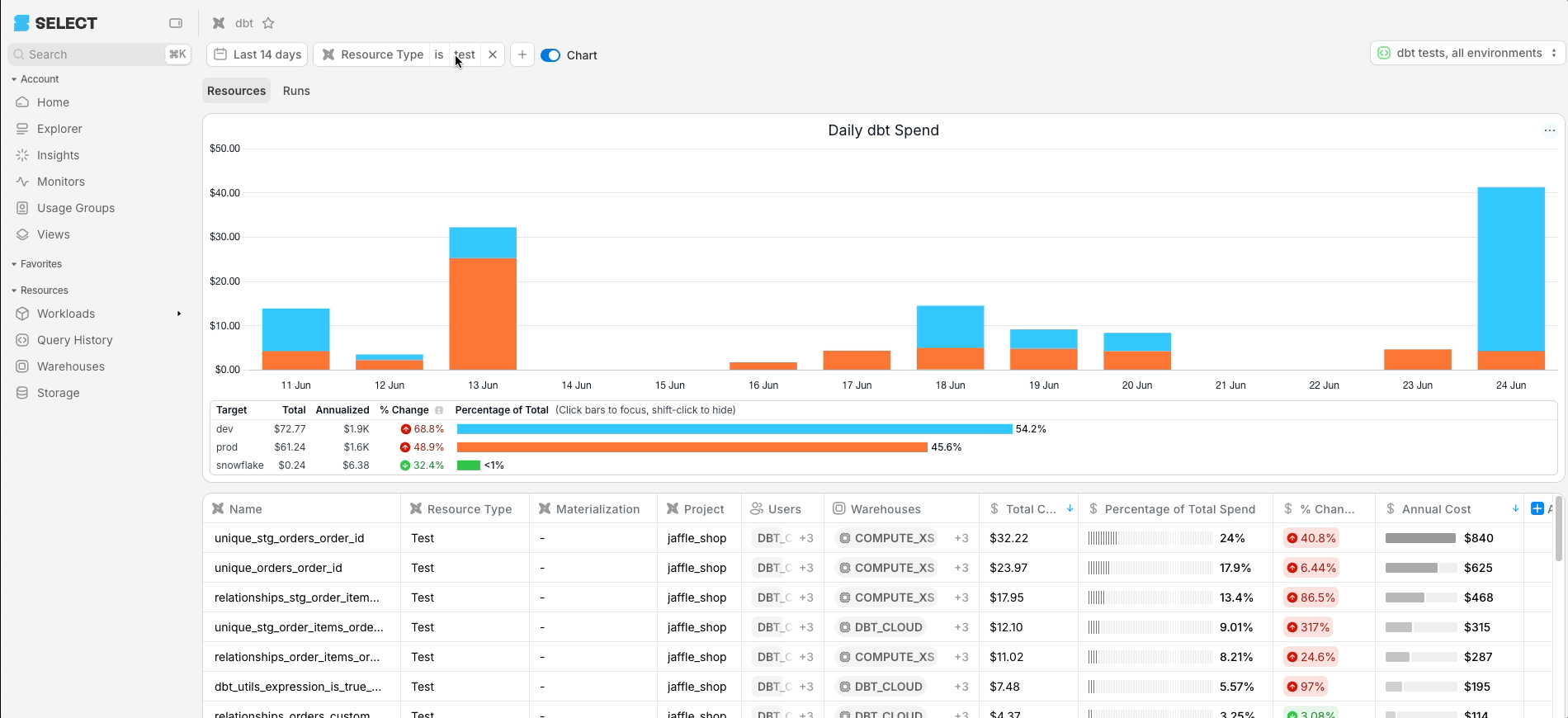Change the filter value 'test'
Screen dimensions: 1568x718
465,54
